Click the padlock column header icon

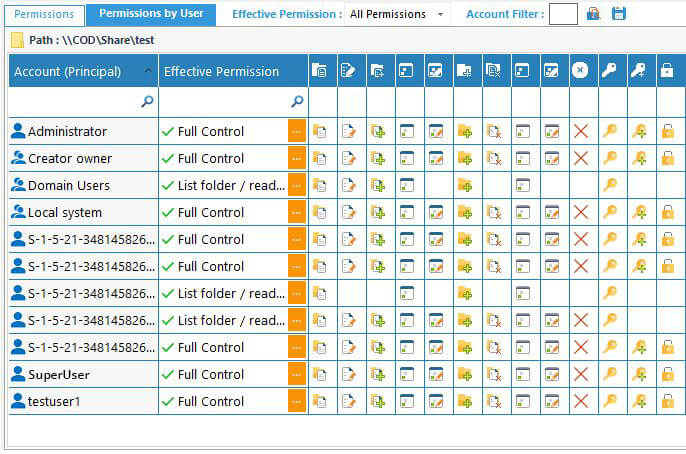667,71
